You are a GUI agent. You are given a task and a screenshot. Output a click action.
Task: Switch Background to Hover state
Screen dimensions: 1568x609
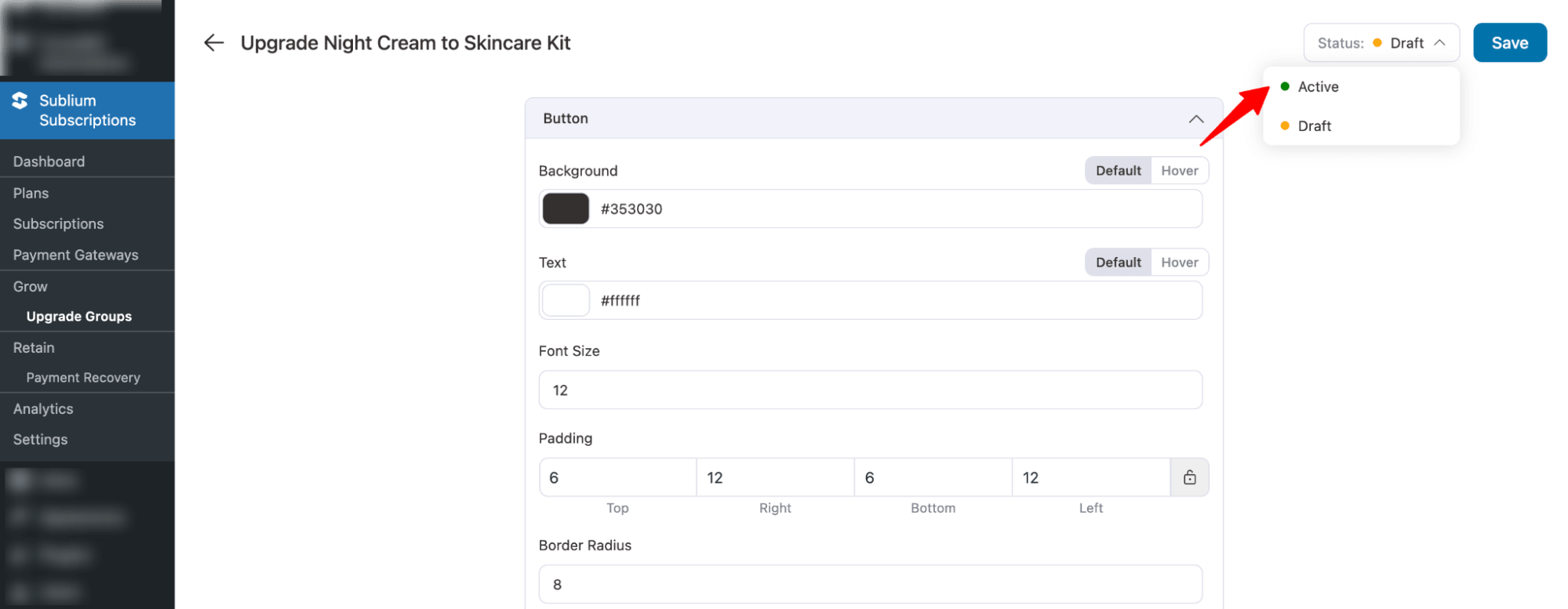coord(1179,171)
